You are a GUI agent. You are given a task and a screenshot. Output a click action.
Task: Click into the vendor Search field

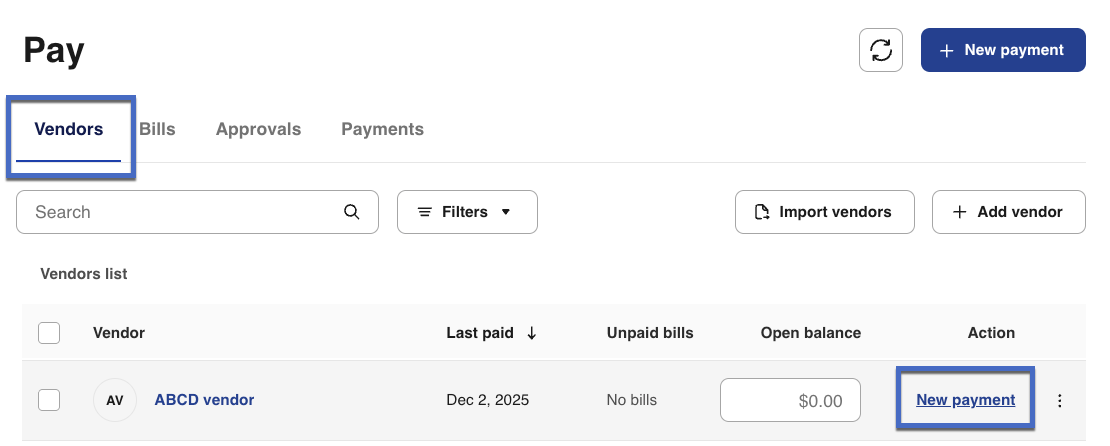185,212
